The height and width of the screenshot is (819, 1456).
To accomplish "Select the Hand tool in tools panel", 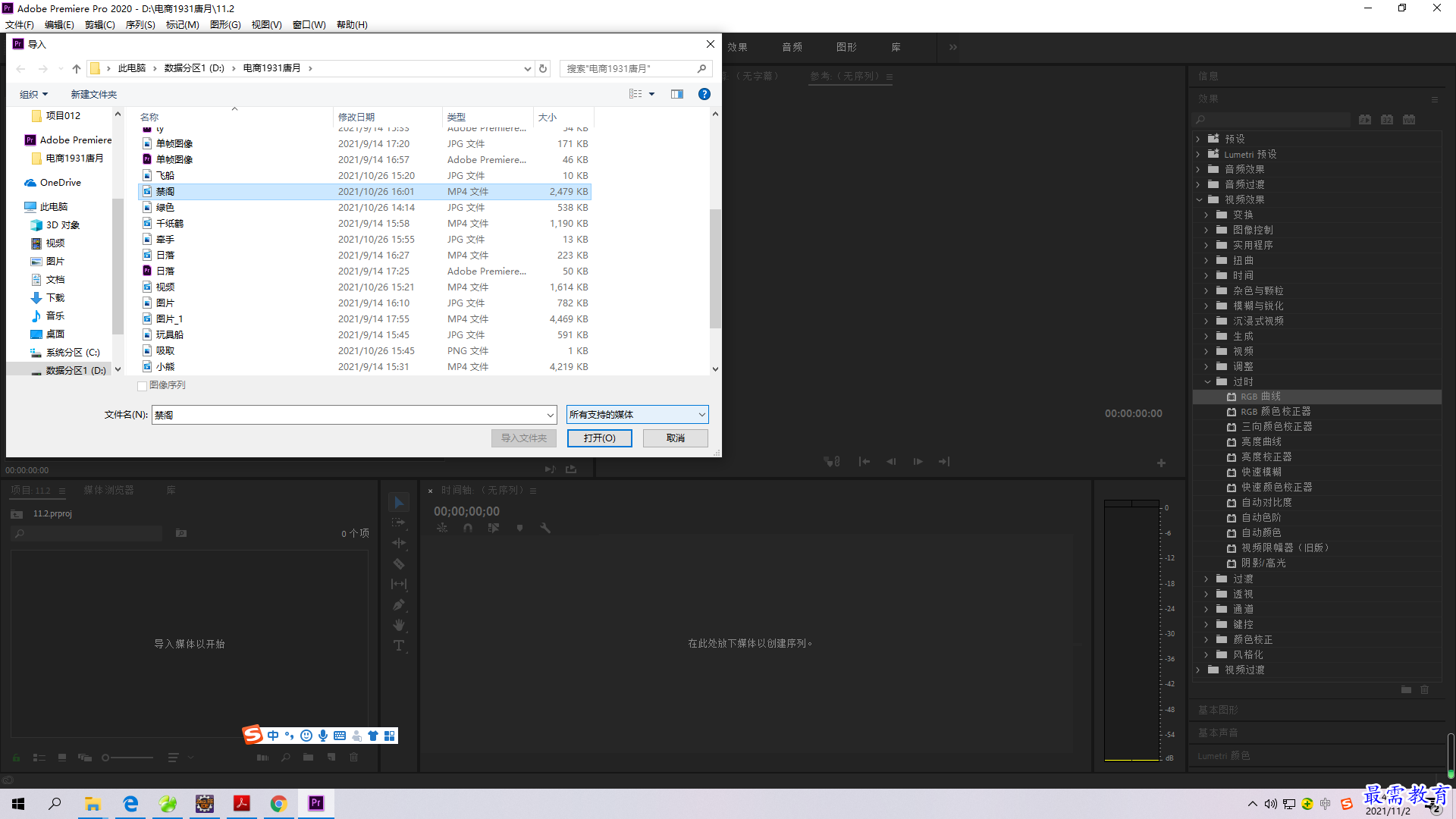I will pyautogui.click(x=399, y=625).
